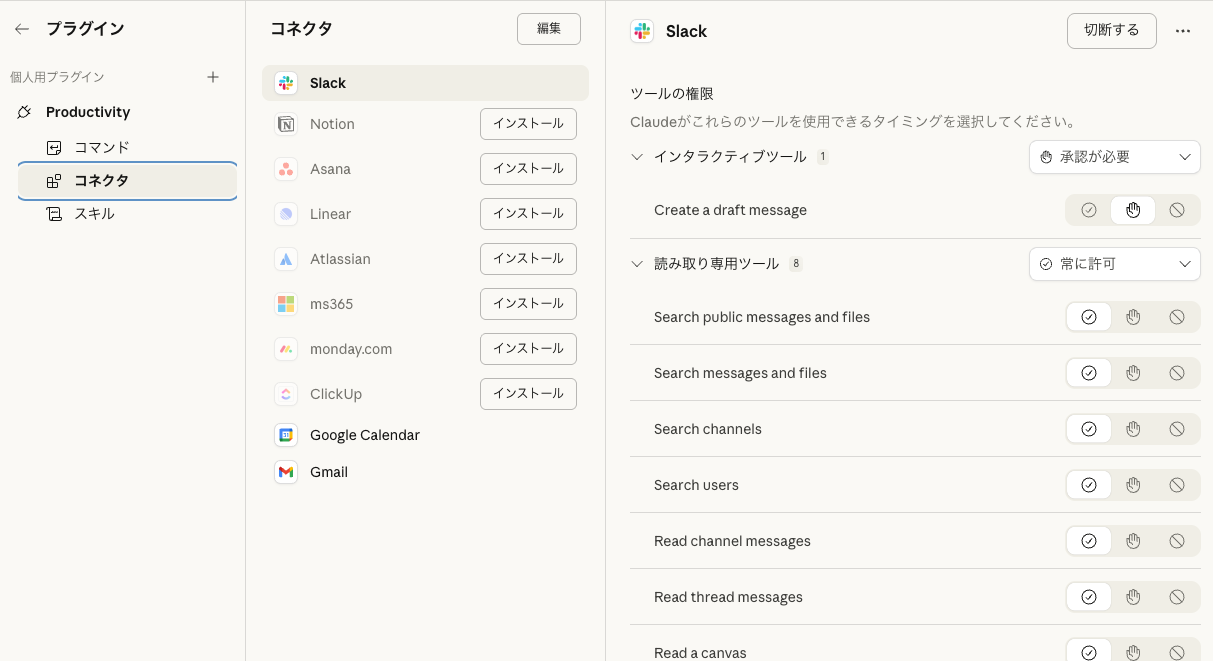The image size is (1213, 661).
Task: Open the 常に許可 permission dropdown
Action: click(1114, 264)
